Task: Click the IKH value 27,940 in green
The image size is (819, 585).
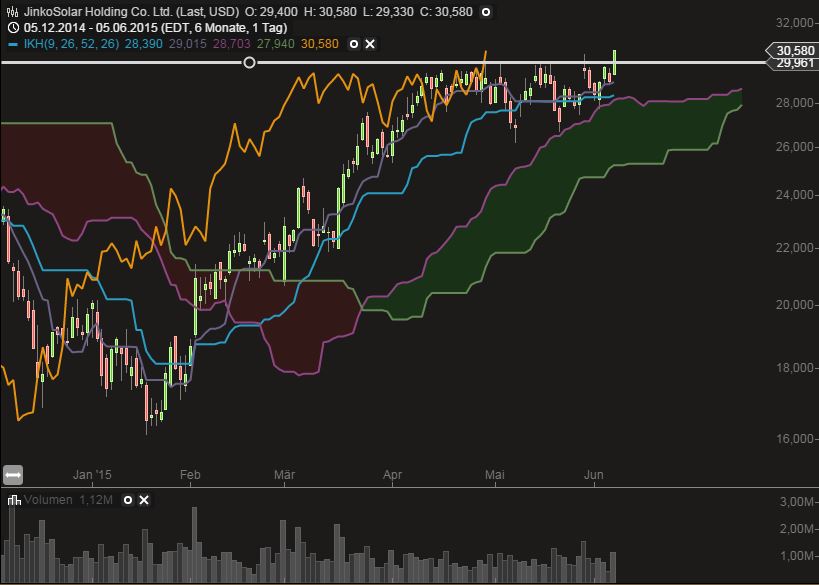Action: click(x=276, y=44)
